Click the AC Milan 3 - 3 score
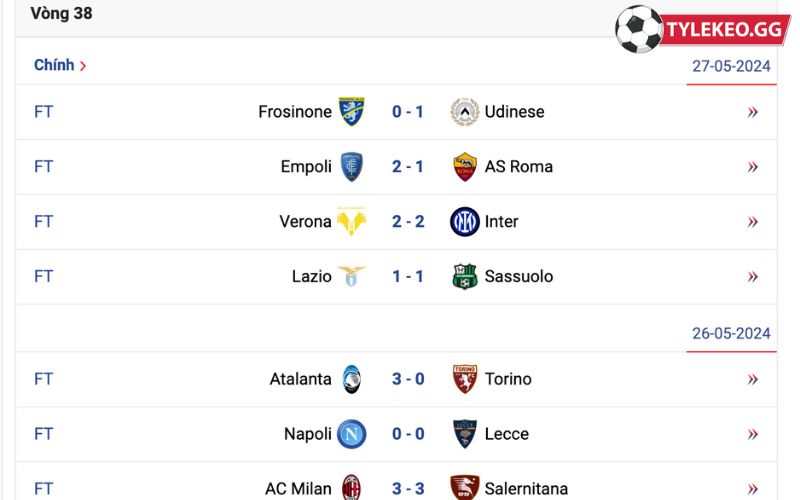 [408, 488]
